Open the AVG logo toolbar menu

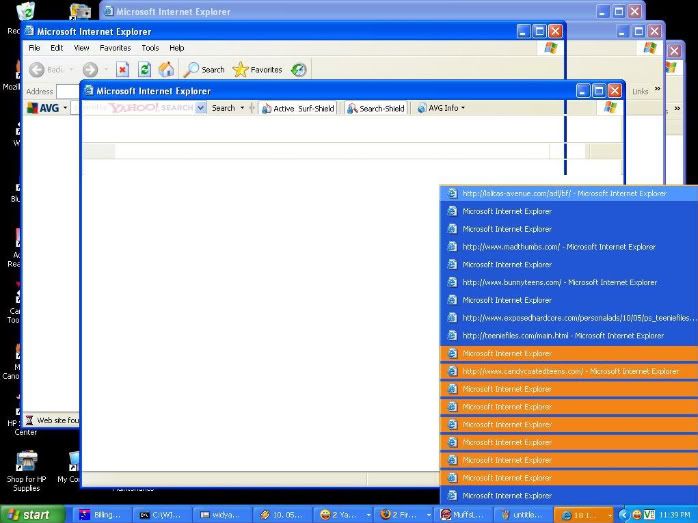[47, 108]
